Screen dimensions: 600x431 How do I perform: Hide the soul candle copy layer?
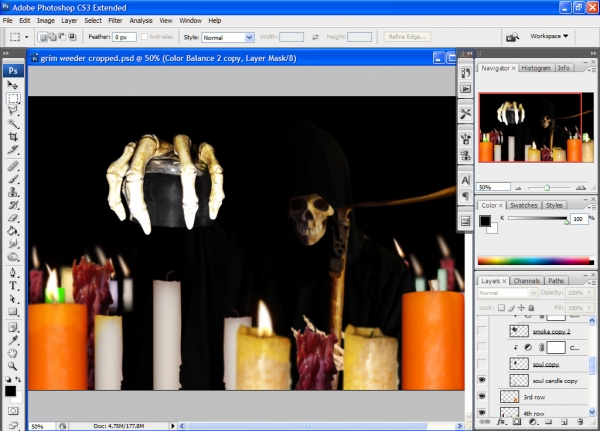[482, 380]
